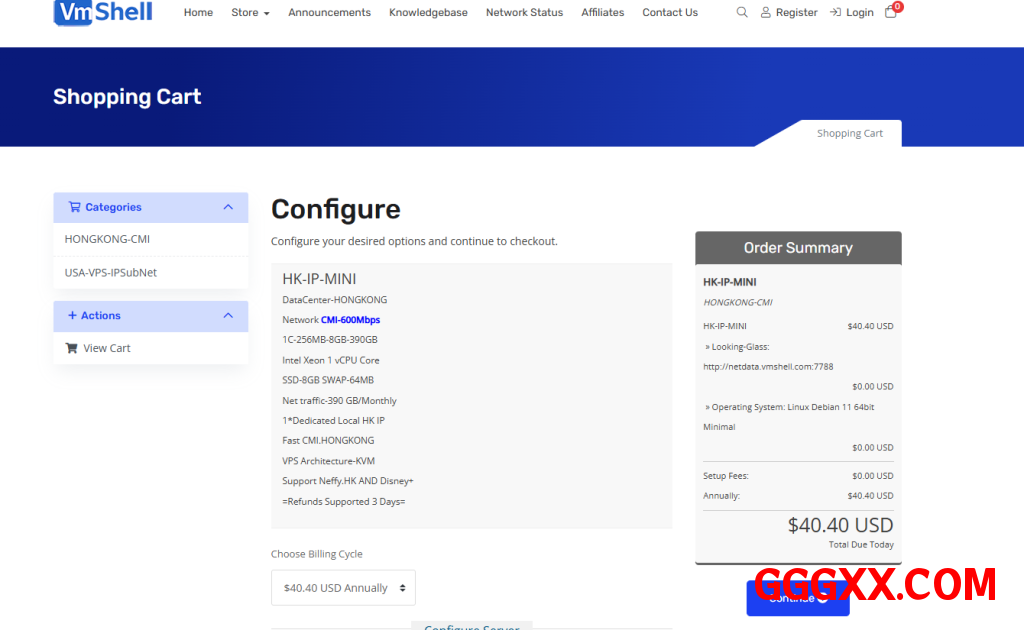
Task: Click the Shopping Cart breadcrumb tab
Action: coord(849,133)
